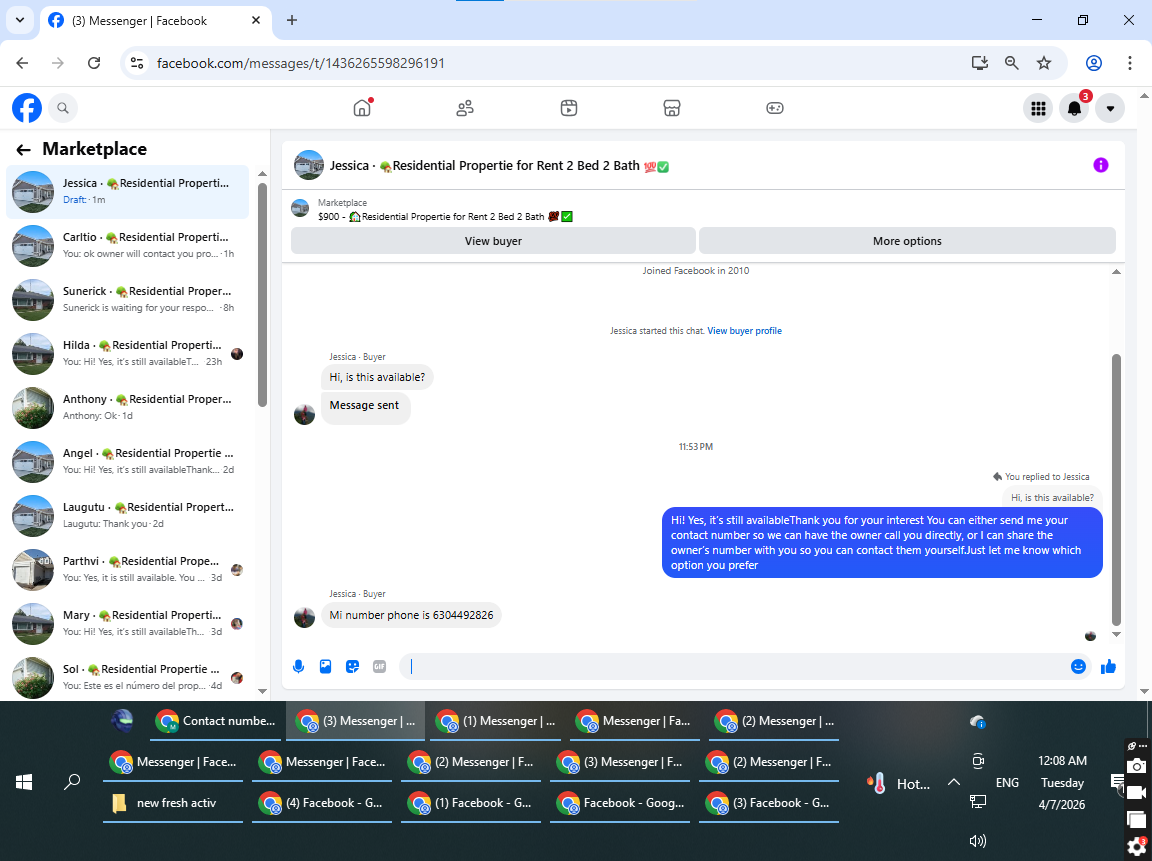This screenshot has height=861, width=1152.
Task: Record a voice clip with microphone
Action: pyautogui.click(x=298, y=666)
